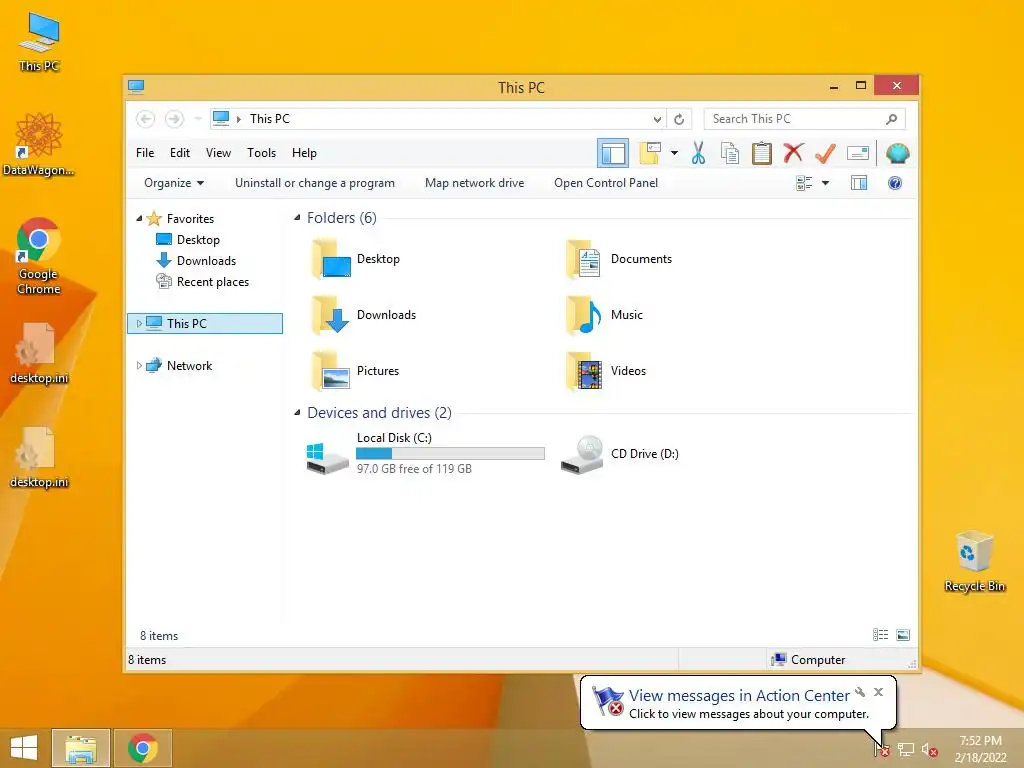Open the recent locations dropdown arrow

(198, 119)
